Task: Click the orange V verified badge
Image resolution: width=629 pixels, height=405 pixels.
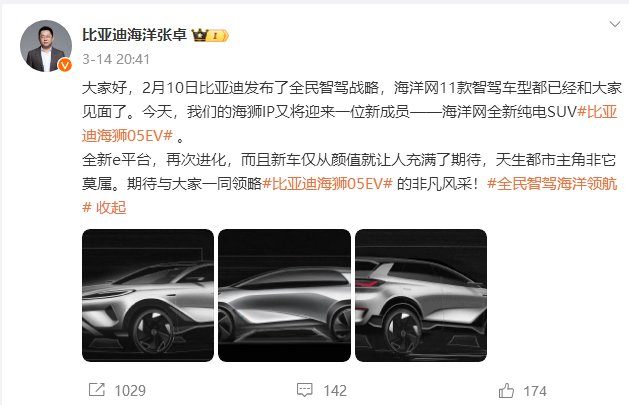Action: pos(65,65)
